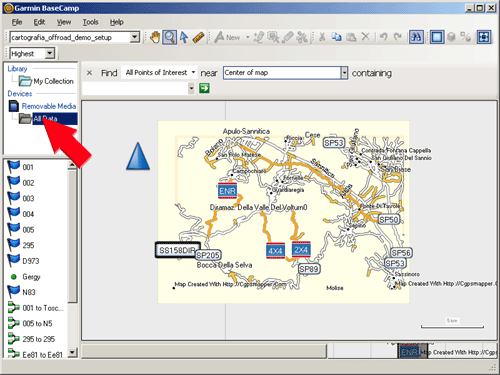The height and width of the screenshot is (375, 500).
Task: Toggle full screen map icon
Action: tap(484, 37)
